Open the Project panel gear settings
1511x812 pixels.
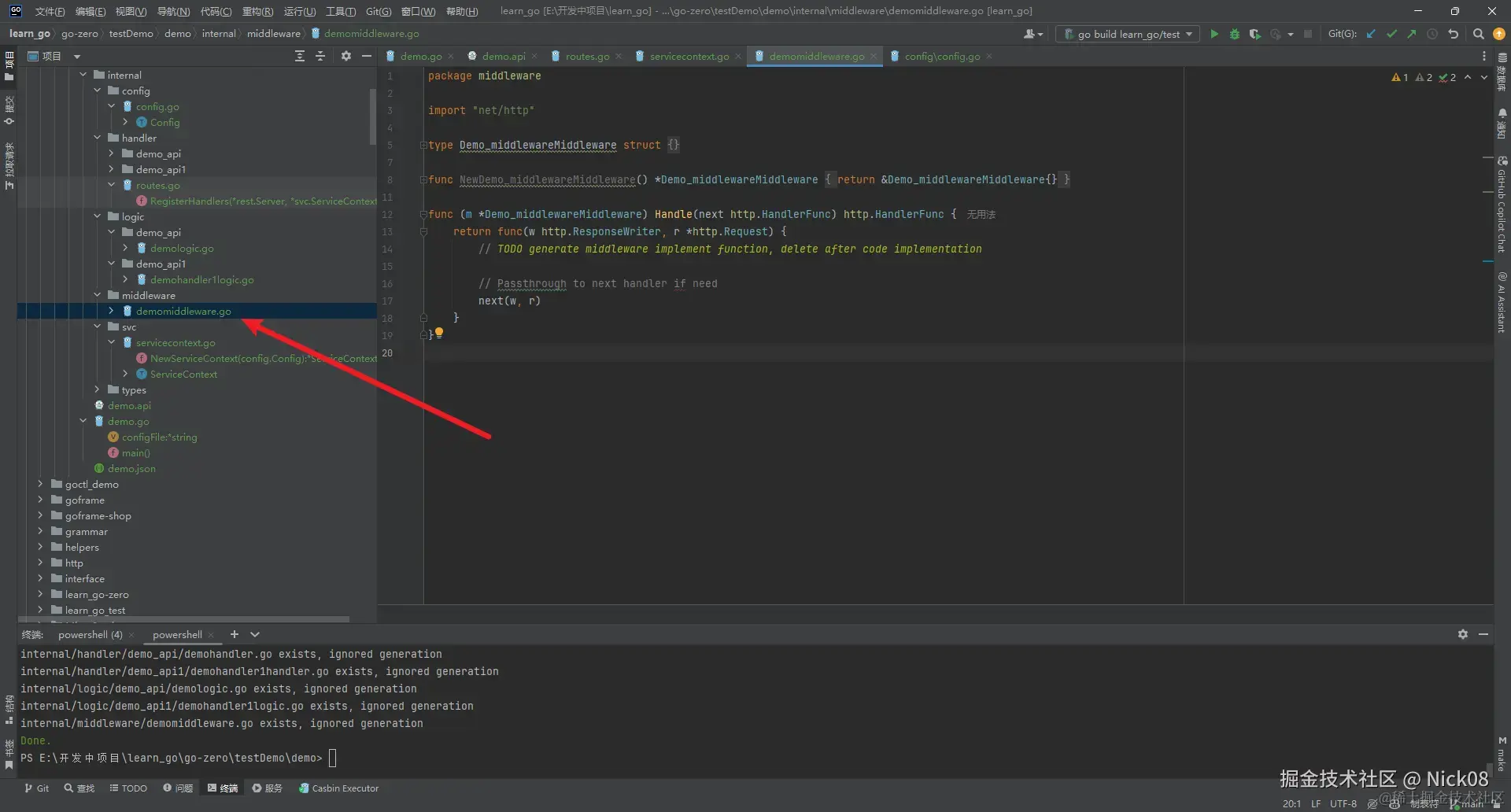pyautogui.click(x=345, y=56)
